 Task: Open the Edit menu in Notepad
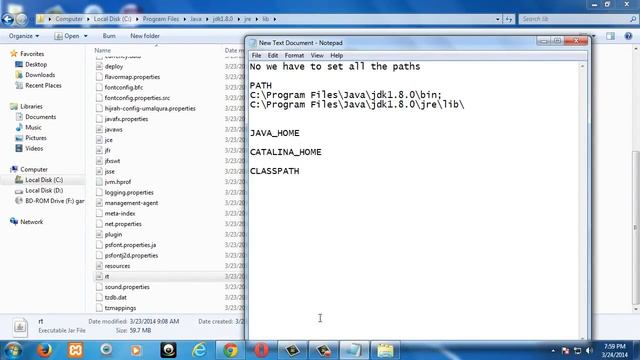point(273,56)
